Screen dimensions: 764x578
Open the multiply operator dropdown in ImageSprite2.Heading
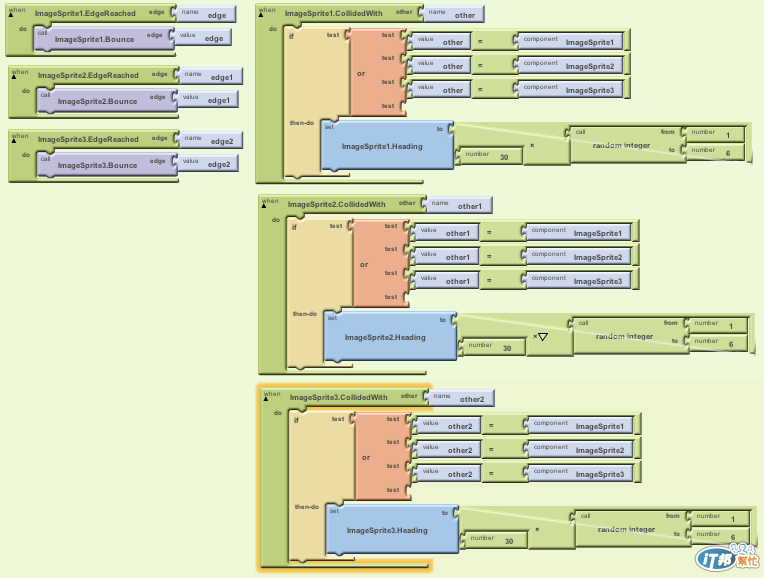point(543,336)
